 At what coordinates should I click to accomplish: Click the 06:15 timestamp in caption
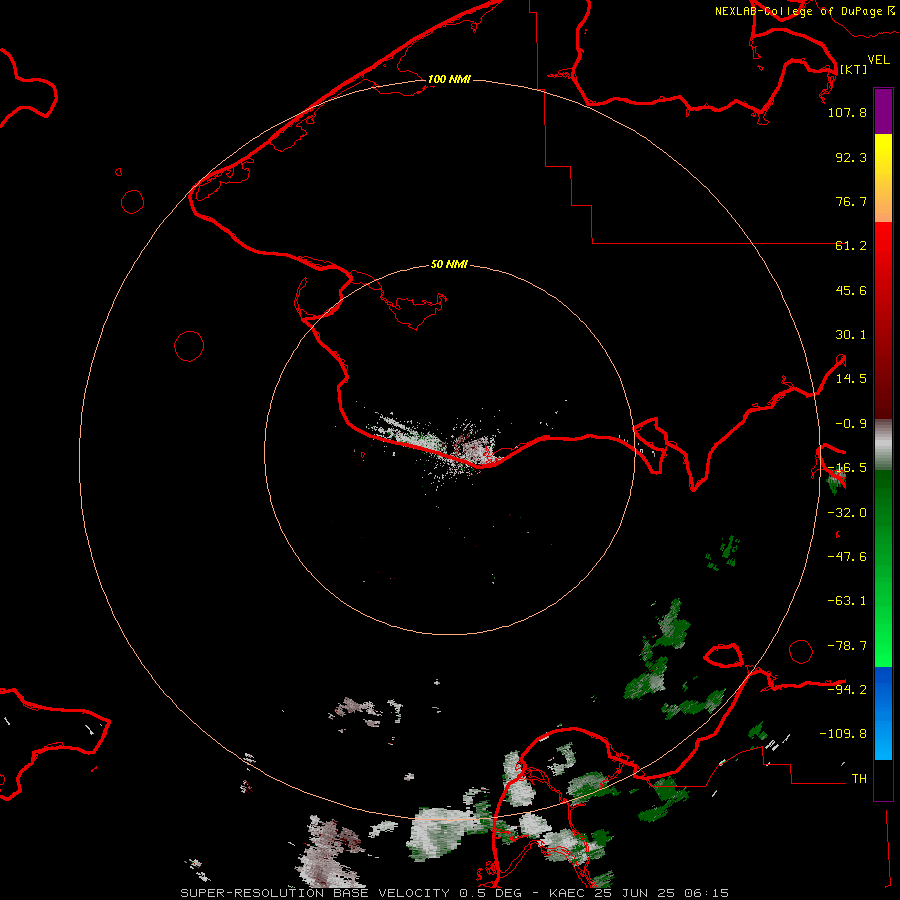click(x=707, y=893)
